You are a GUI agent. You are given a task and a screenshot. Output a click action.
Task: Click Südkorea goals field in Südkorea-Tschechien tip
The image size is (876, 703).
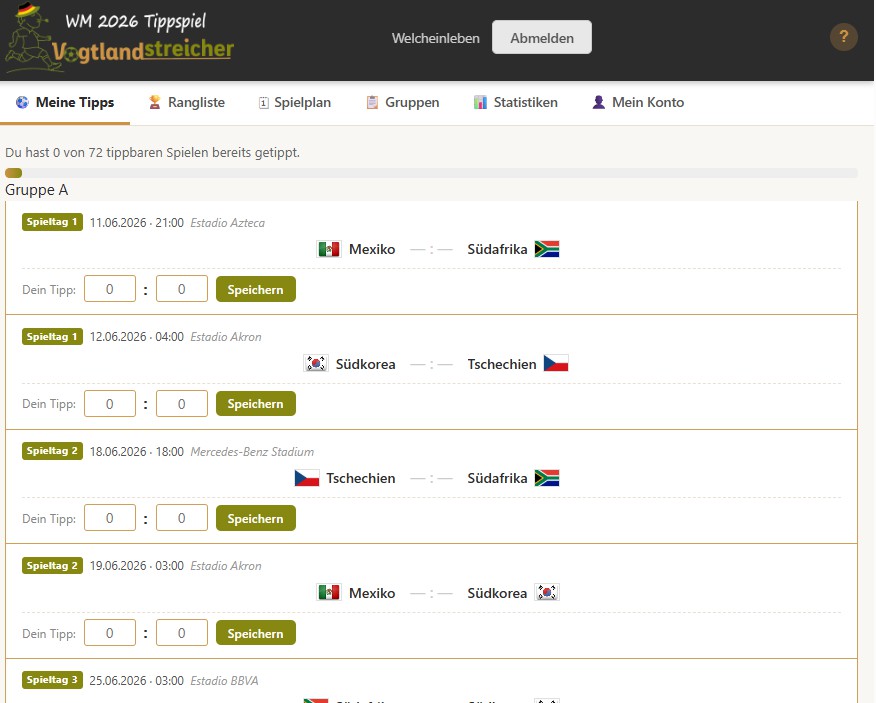(110, 403)
